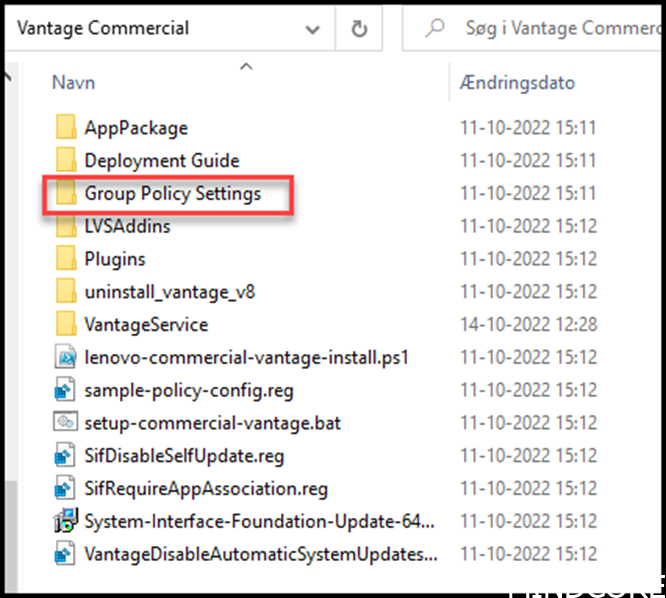Click the search magnifier icon
This screenshot has height=598, width=666.
[435, 28]
